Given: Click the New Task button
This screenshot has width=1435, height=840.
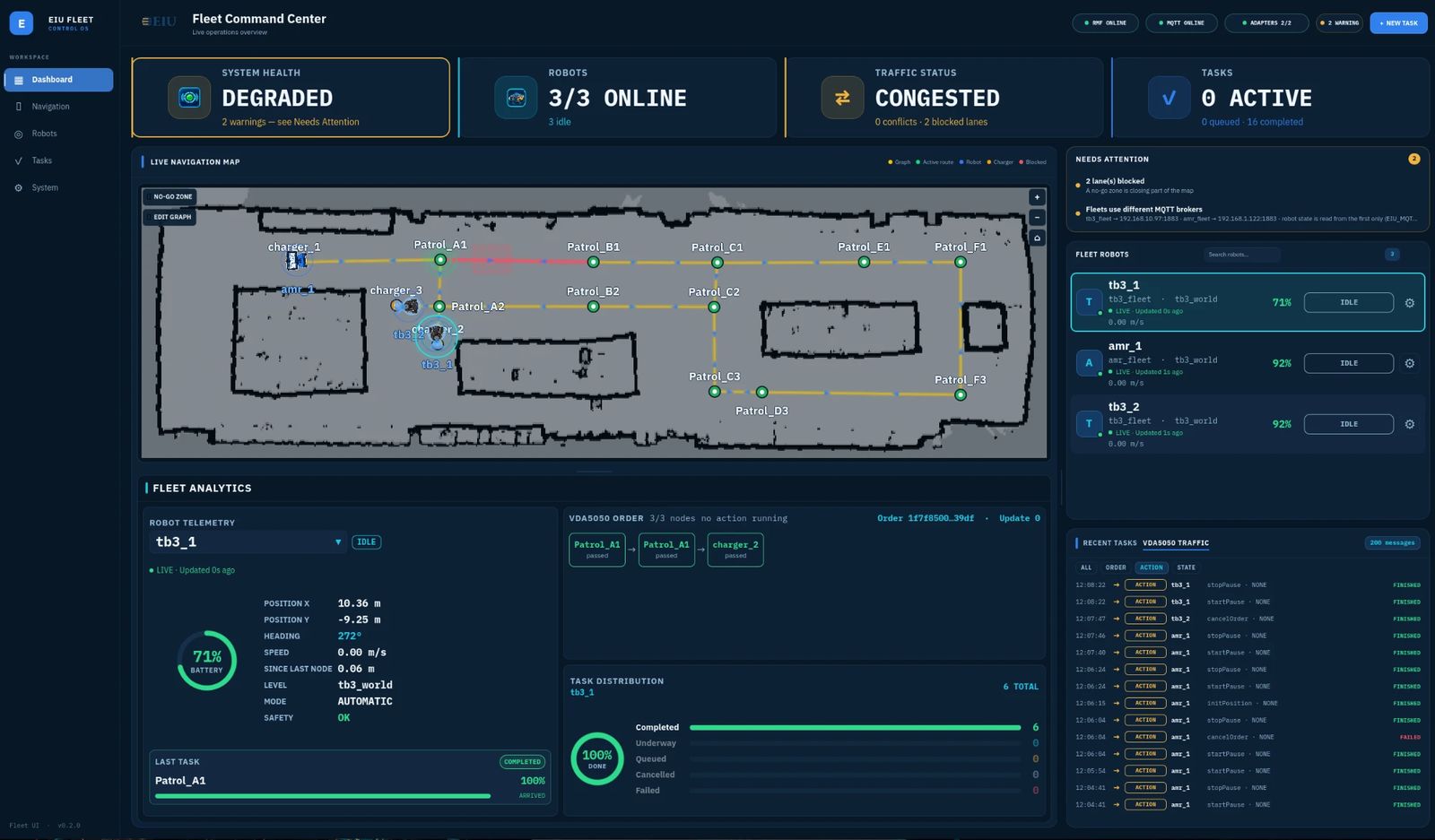Looking at the screenshot, I should (x=1398, y=23).
